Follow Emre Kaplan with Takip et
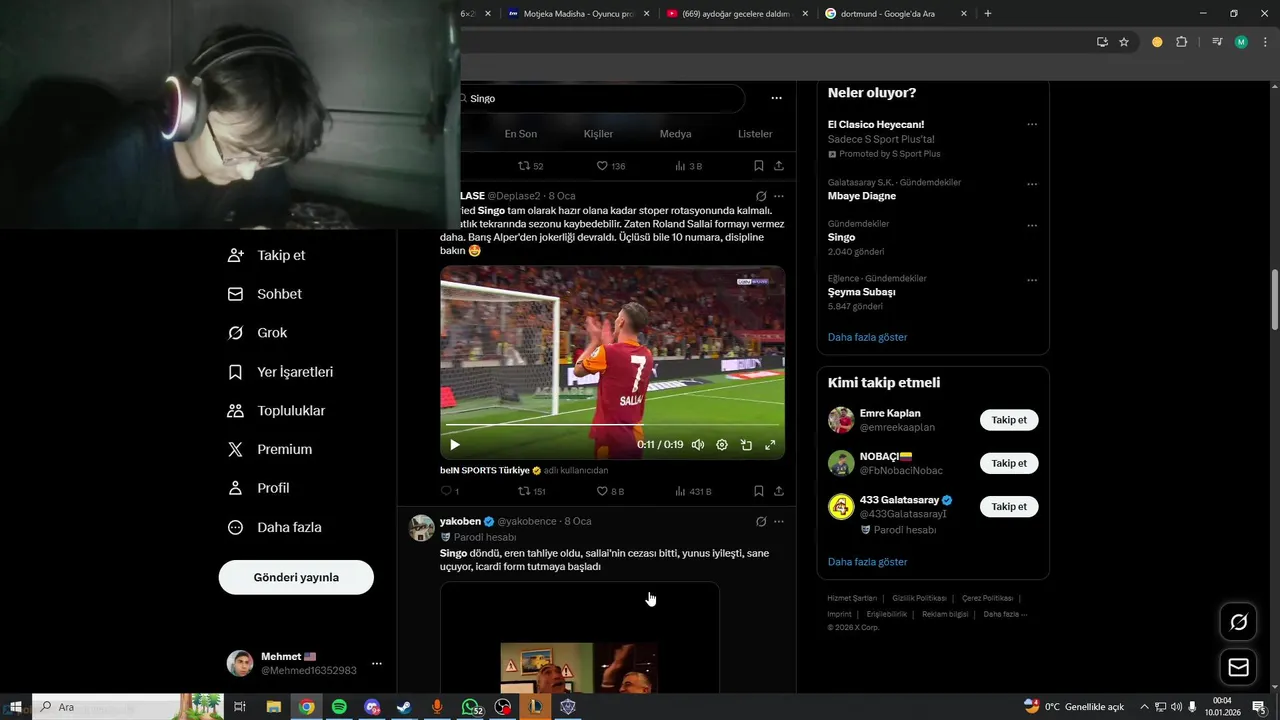 [x=1009, y=420]
